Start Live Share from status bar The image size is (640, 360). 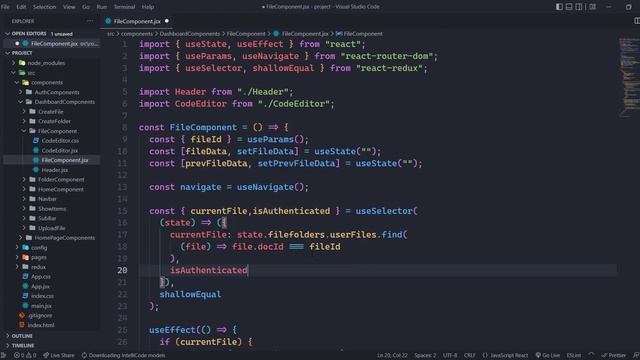point(59,355)
